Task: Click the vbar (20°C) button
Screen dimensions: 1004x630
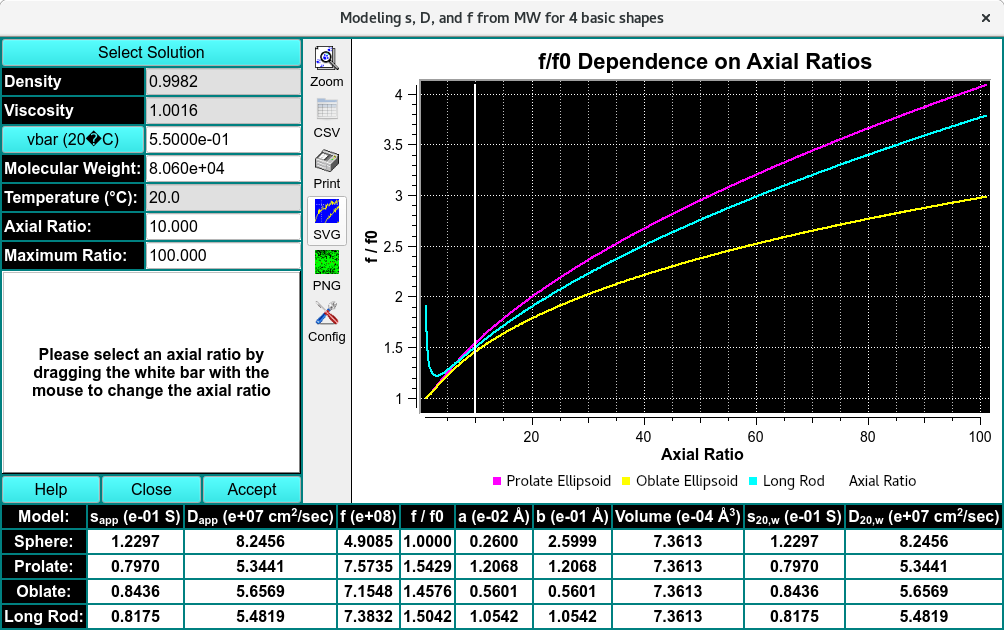Action: [x=73, y=139]
